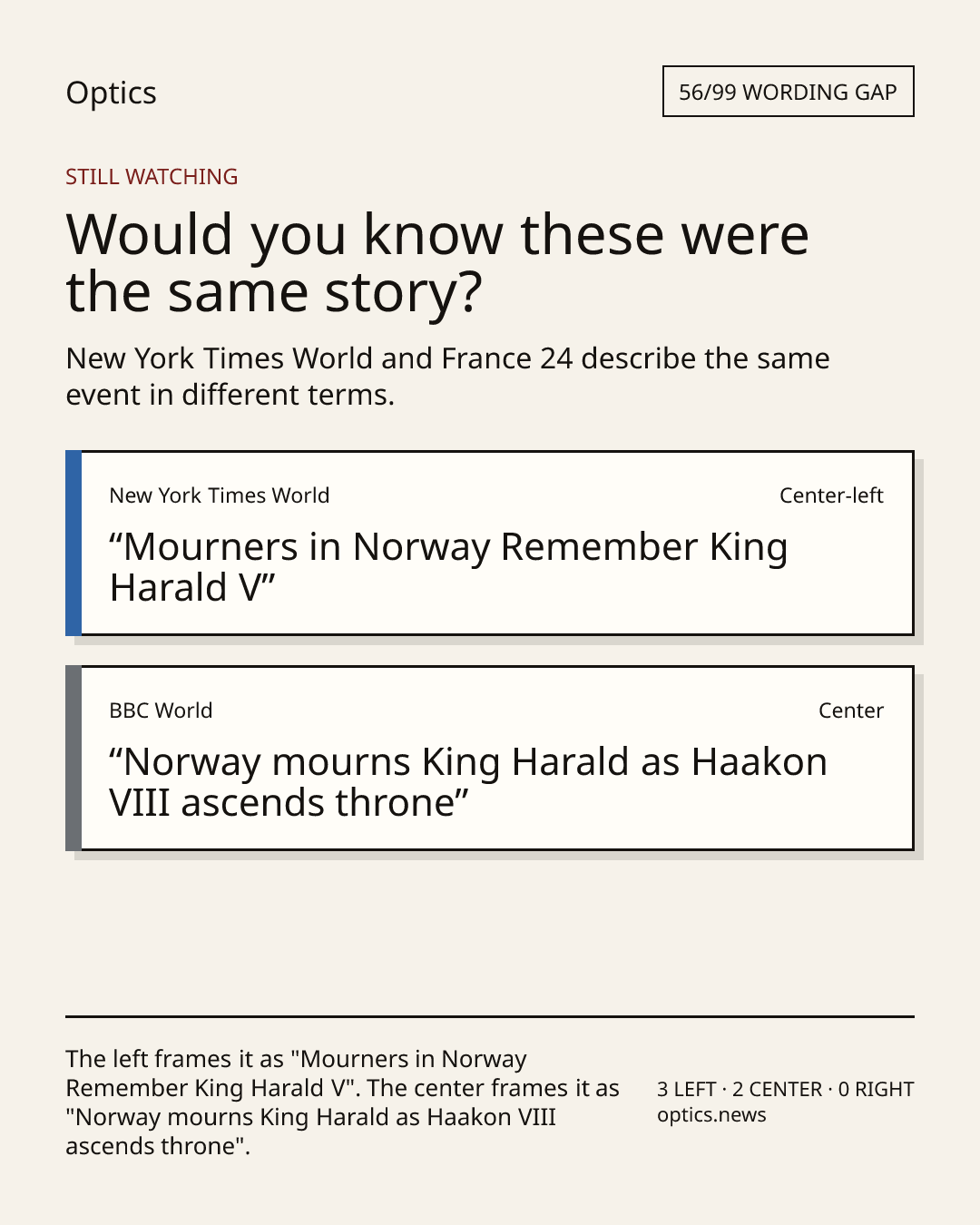Open the 'Mourners in Norway Remember' headline
The height and width of the screenshot is (1225, 980).
(x=448, y=567)
